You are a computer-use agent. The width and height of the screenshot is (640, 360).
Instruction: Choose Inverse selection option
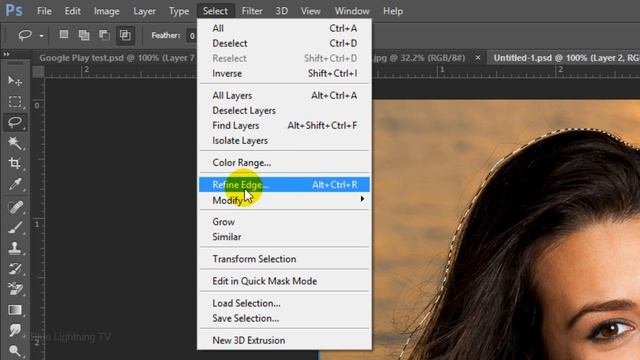pyautogui.click(x=284, y=73)
